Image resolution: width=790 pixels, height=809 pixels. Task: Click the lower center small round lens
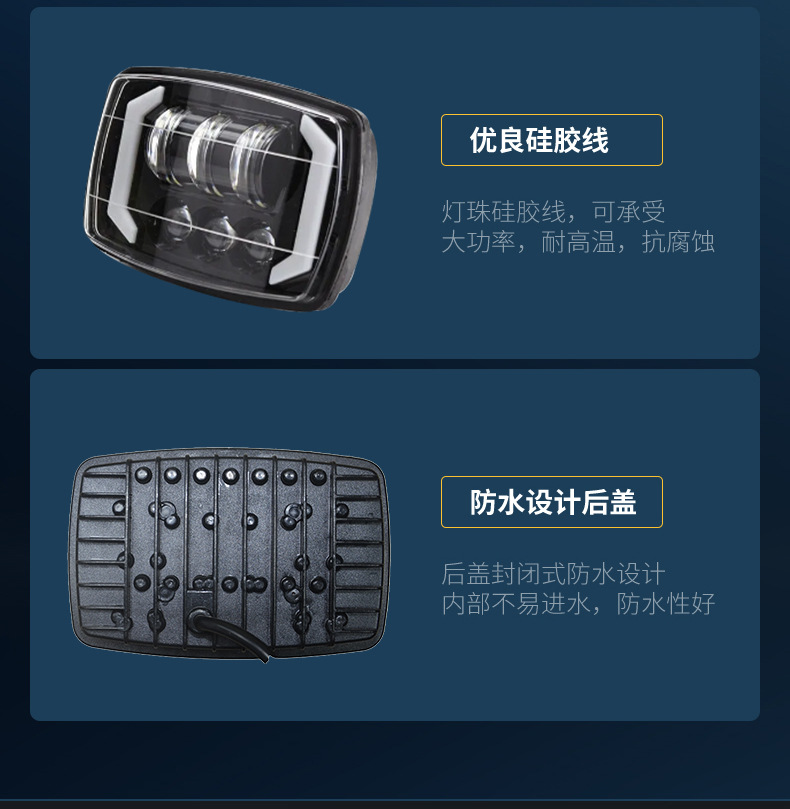pos(218,233)
